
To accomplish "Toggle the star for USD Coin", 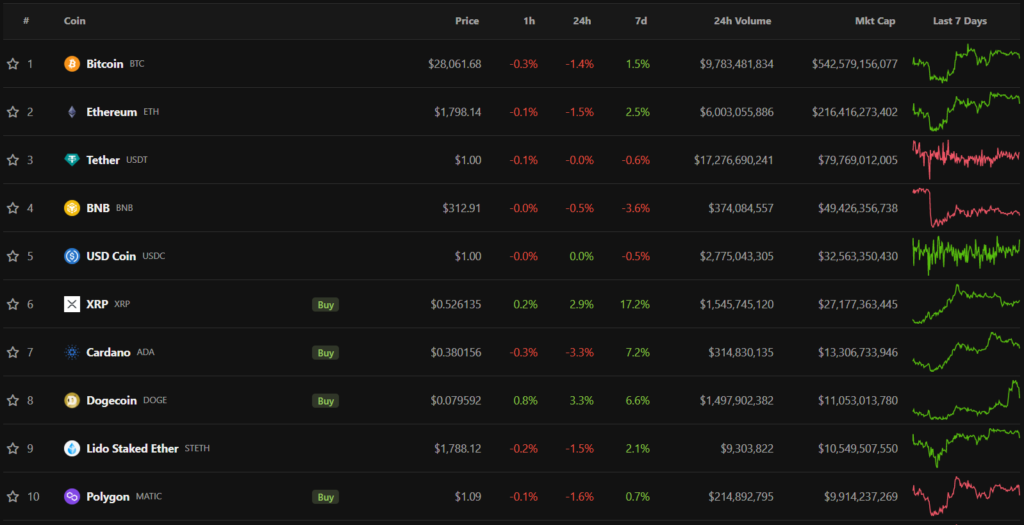I will (x=12, y=256).
